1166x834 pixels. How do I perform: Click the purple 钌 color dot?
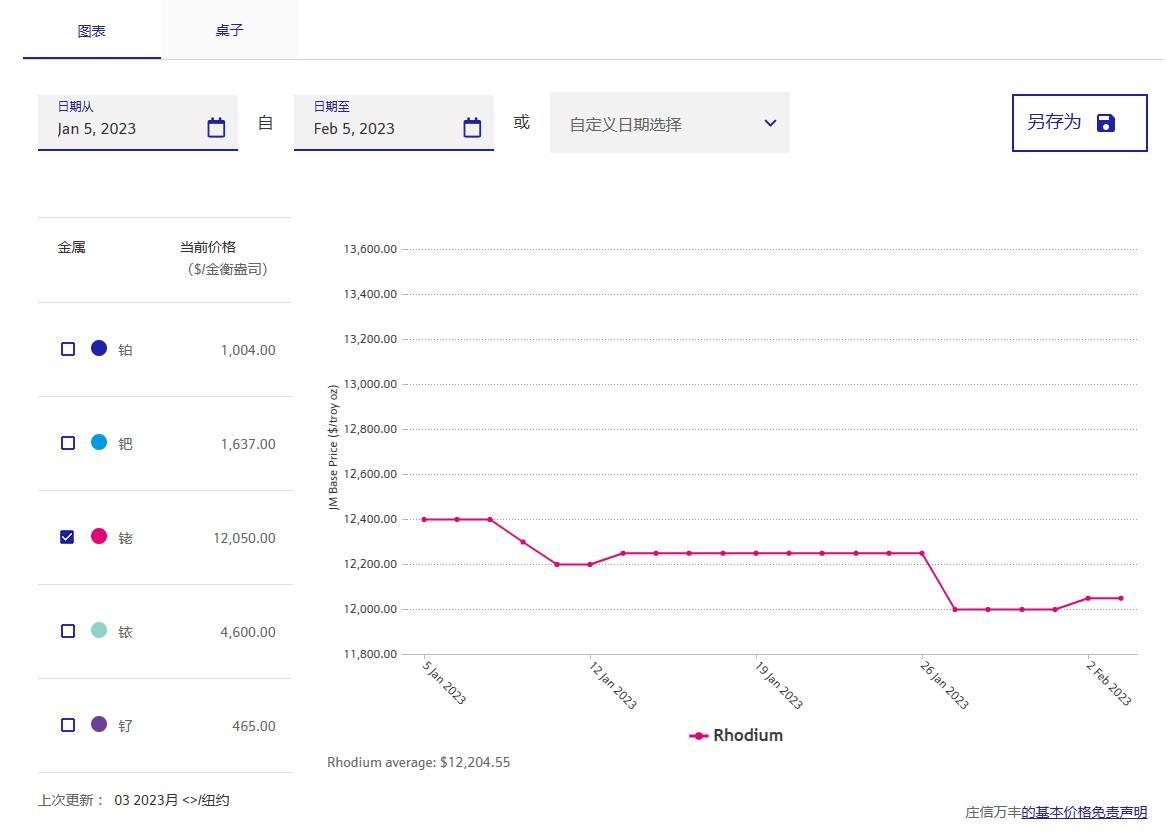[x=99, y=724]
